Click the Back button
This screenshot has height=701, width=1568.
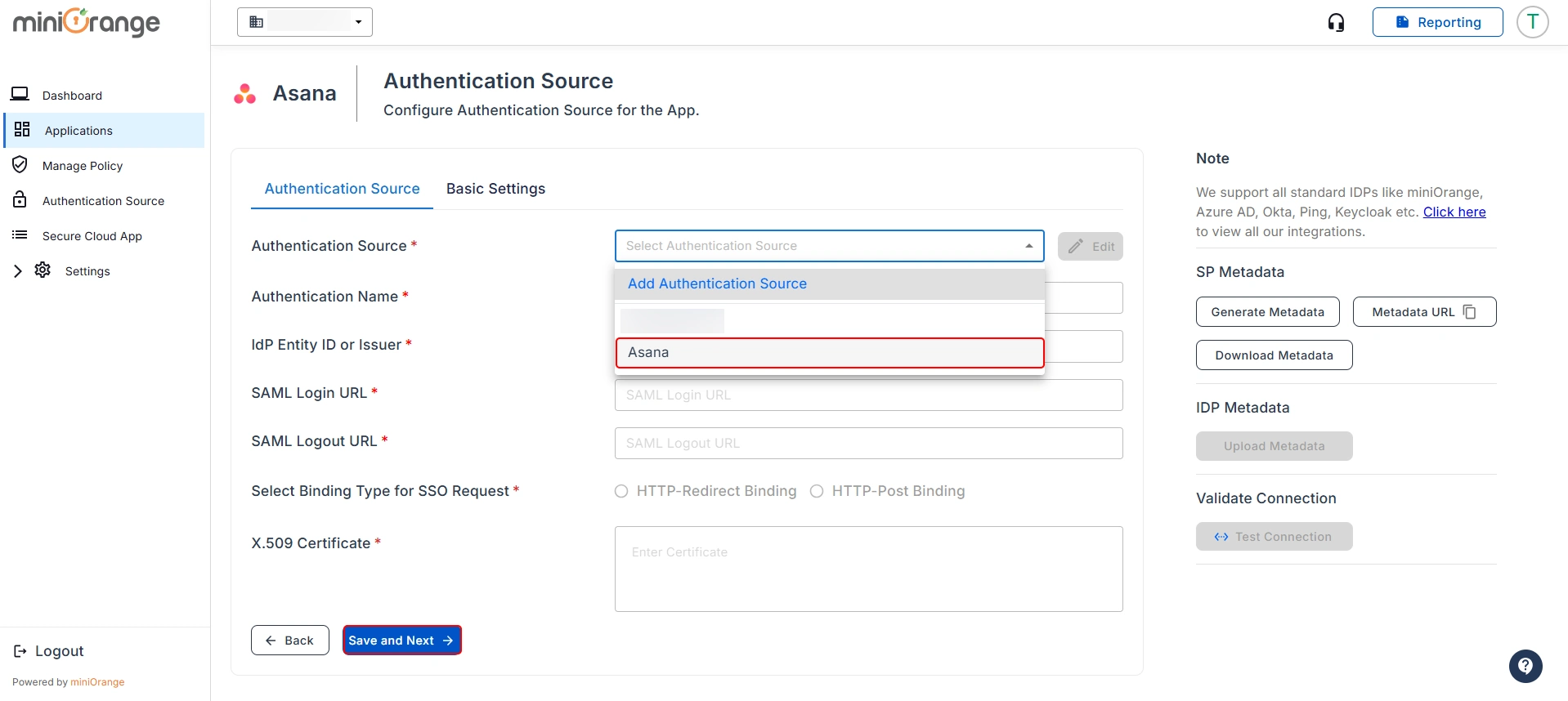pyautogui.click(x=290, y=640)
